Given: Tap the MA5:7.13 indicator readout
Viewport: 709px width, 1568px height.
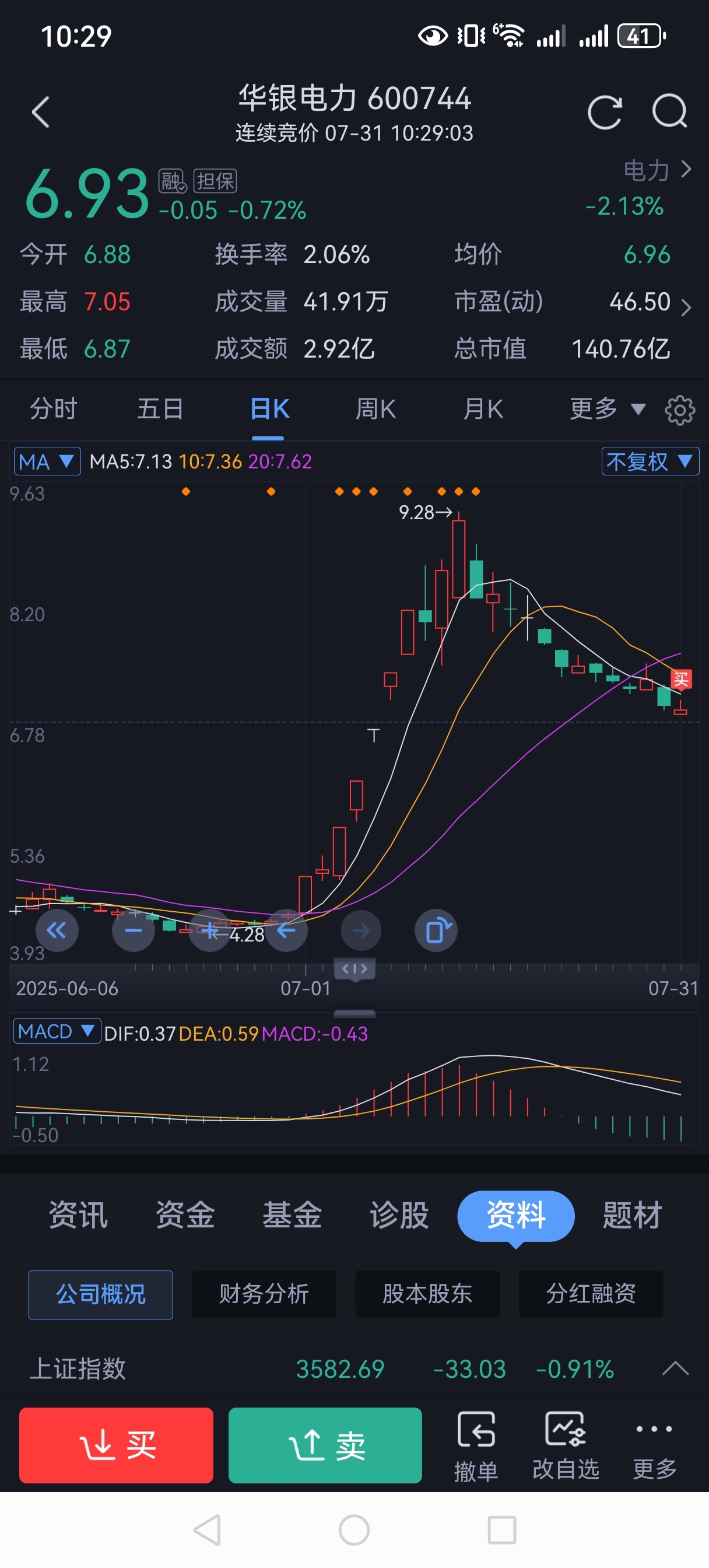Looking at the screenshot, I should click(131, 461).
